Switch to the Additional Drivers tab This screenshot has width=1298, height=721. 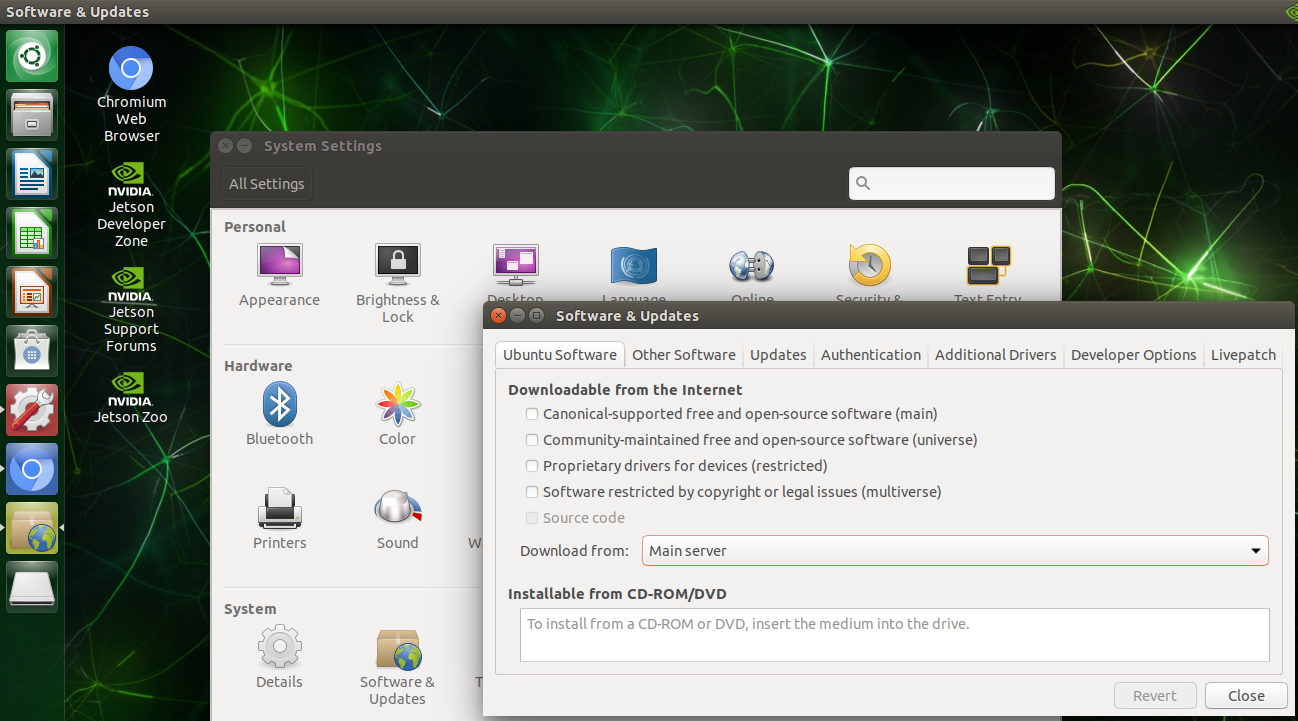pos(996,355)
